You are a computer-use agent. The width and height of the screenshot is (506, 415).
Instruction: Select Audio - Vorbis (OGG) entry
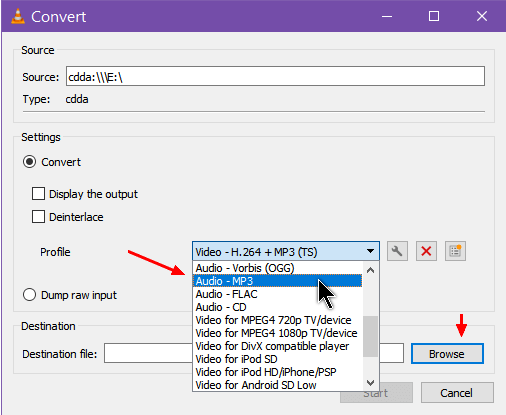tap(277, 268)
